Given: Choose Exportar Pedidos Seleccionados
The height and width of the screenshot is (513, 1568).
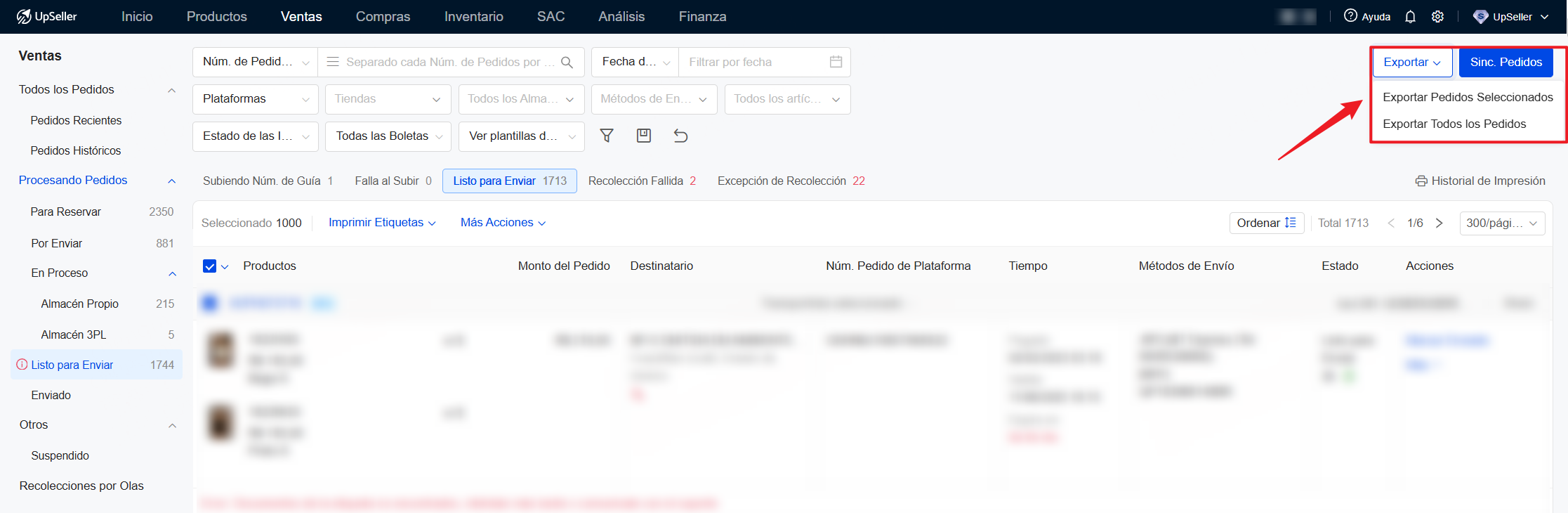Looking at the screenshot, I should (1468, 97).
